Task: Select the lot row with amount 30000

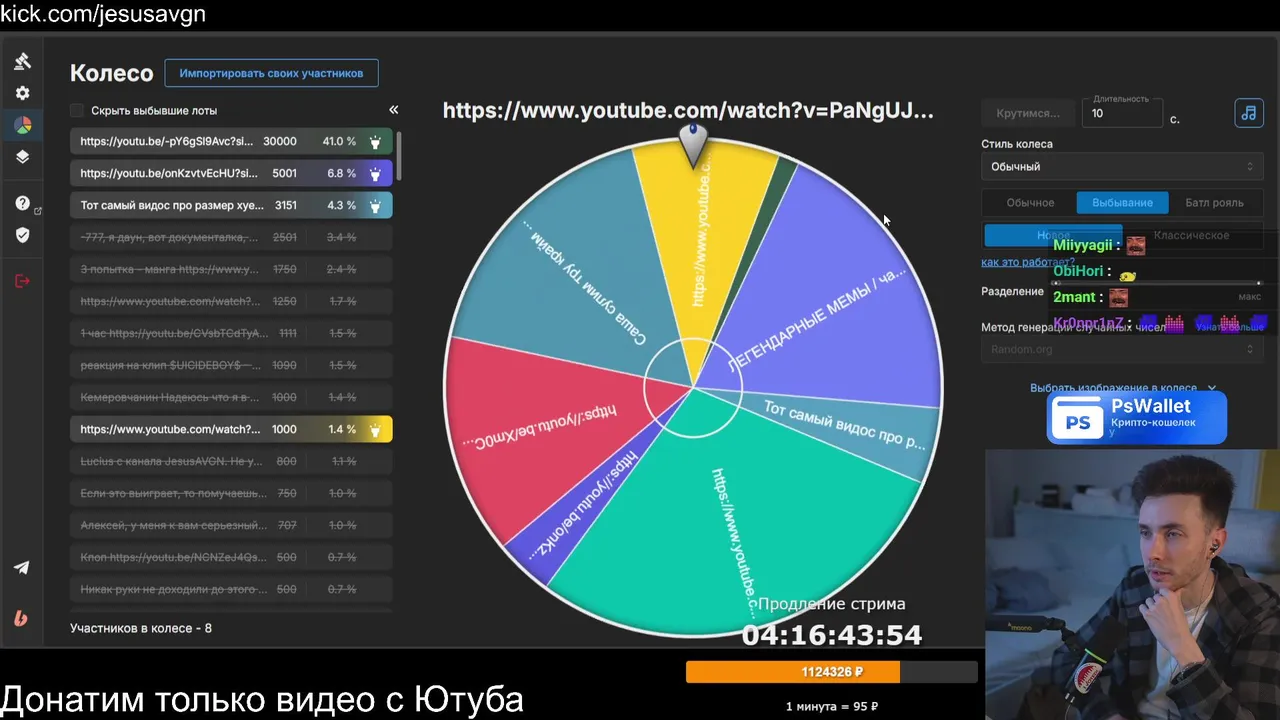Action: tap(231, 142)
